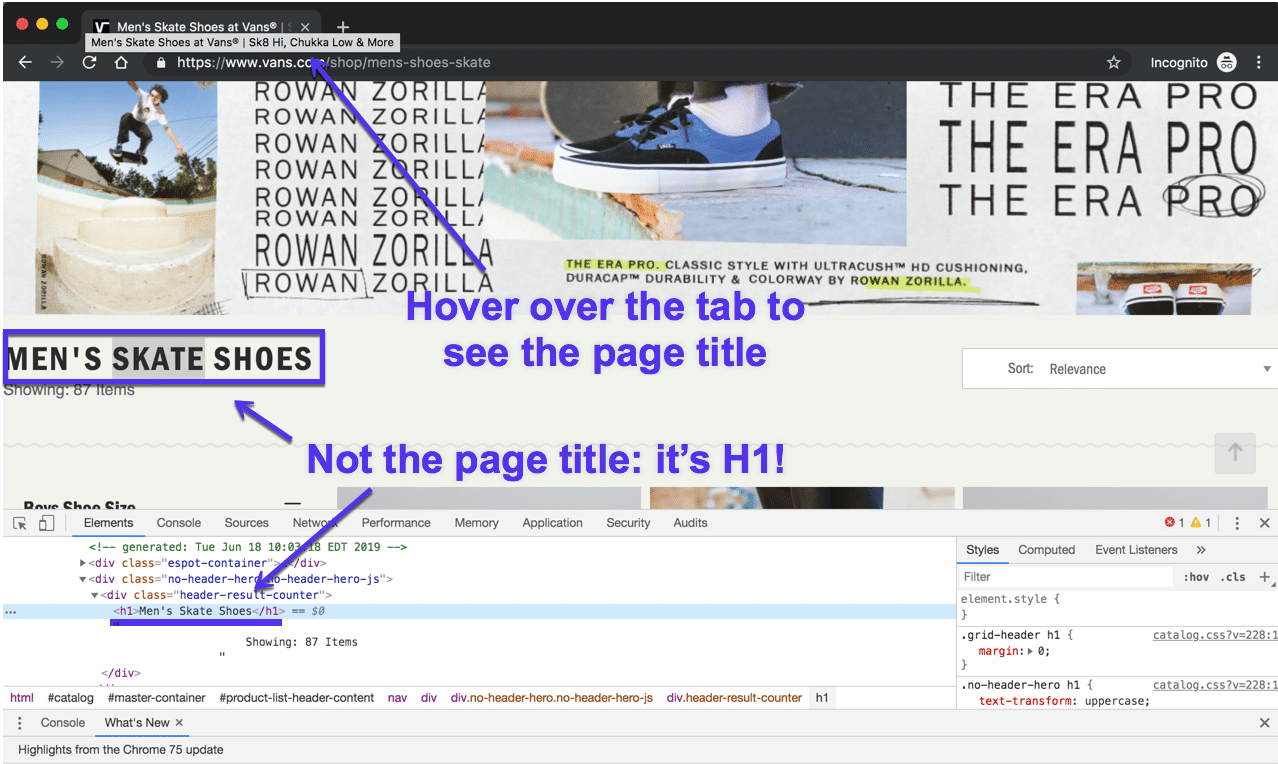The width and height of the screenshot is (1278, 764).
Task: Toggle the device toolbar emulation icon
Action: click(46, 522)
